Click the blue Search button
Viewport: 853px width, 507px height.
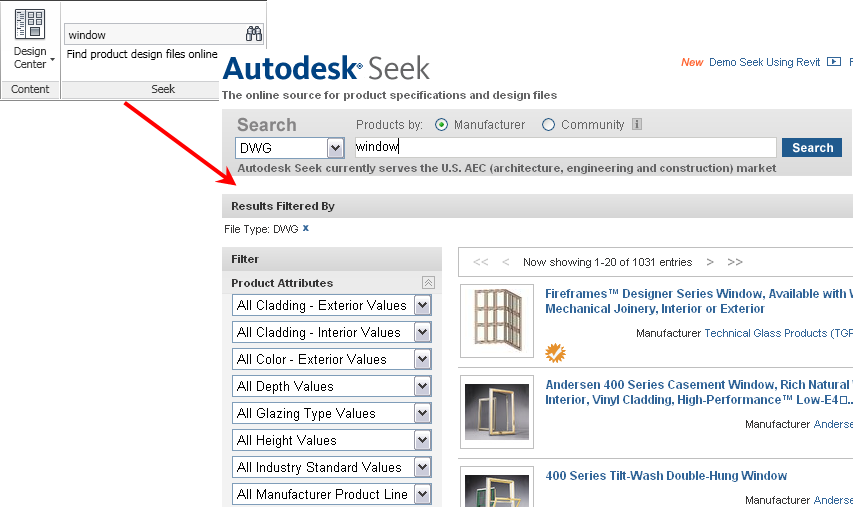point(812,147)
